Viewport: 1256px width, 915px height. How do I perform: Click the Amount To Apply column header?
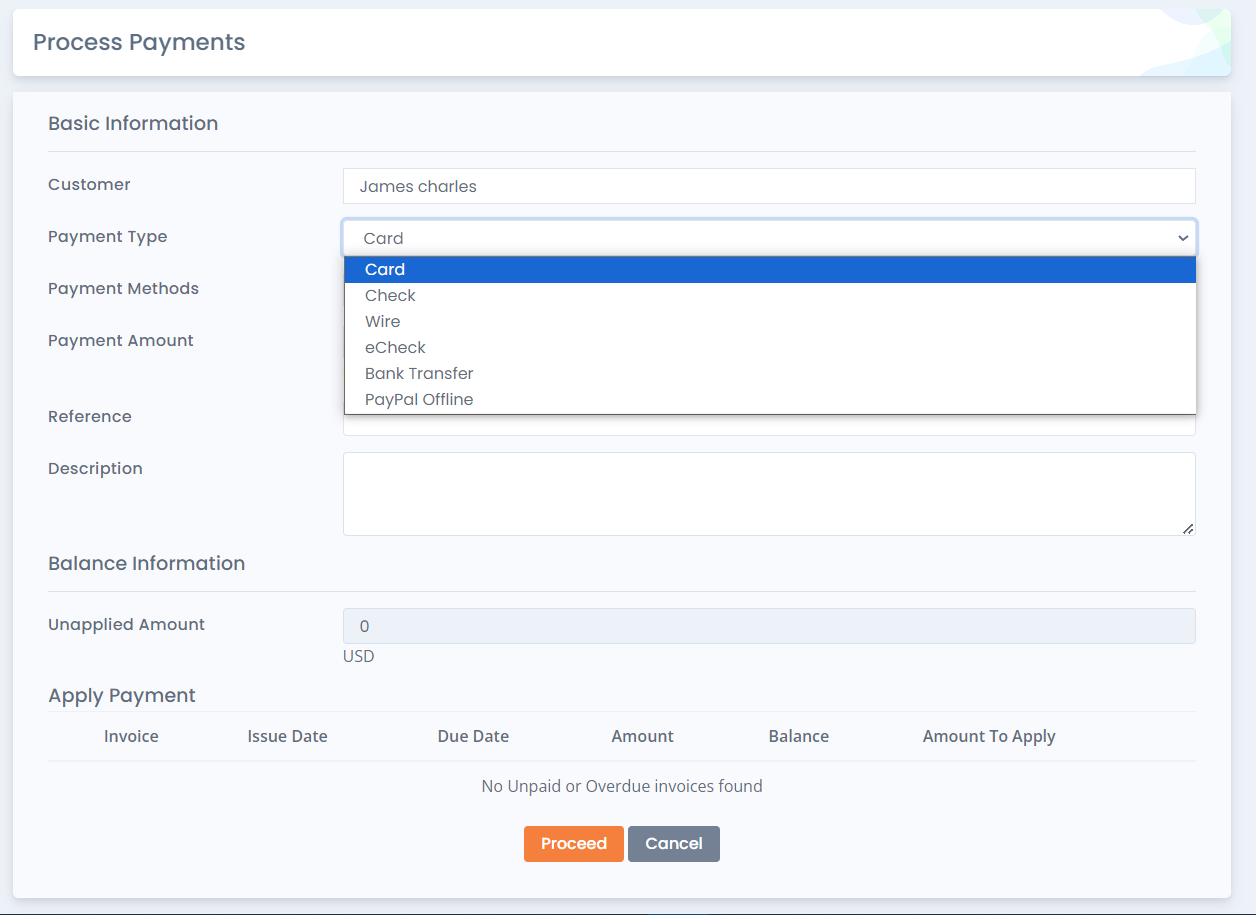[x=989, y=736]
